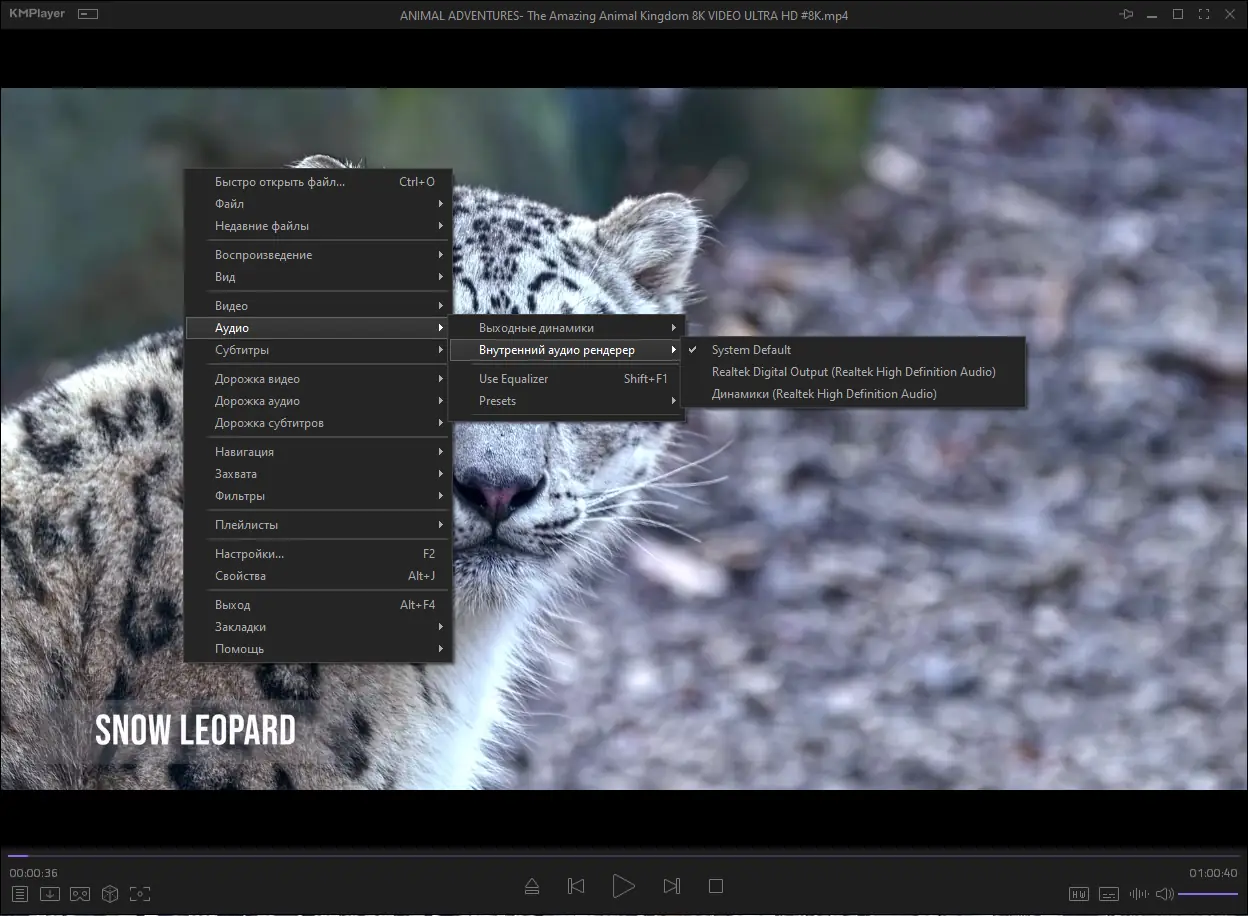Click the screen capture frame icon

140,894
